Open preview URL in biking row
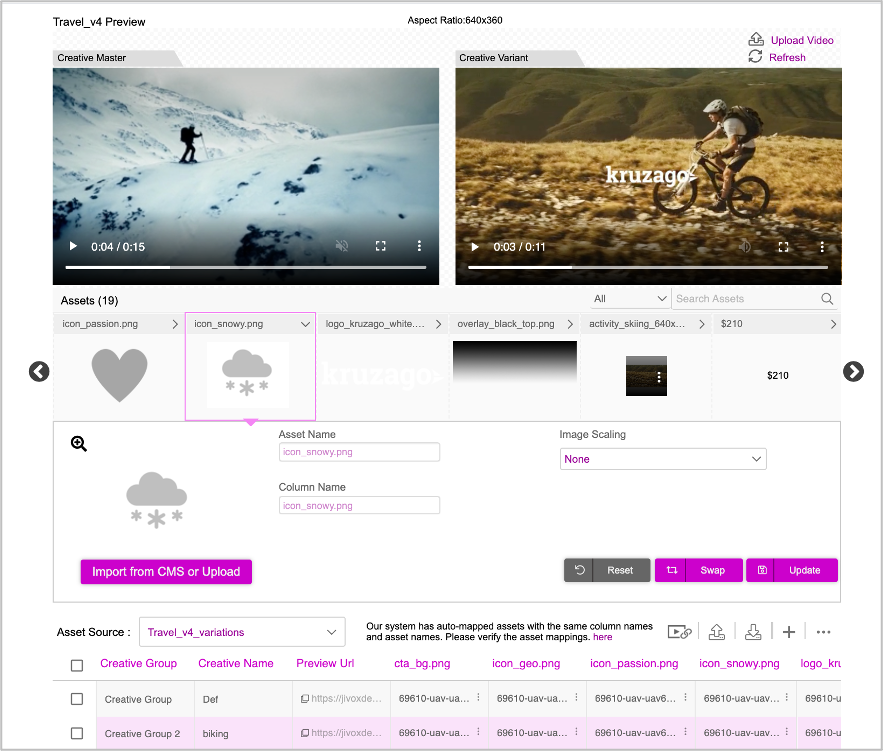 pyautogui.click(x=341, y=733)
